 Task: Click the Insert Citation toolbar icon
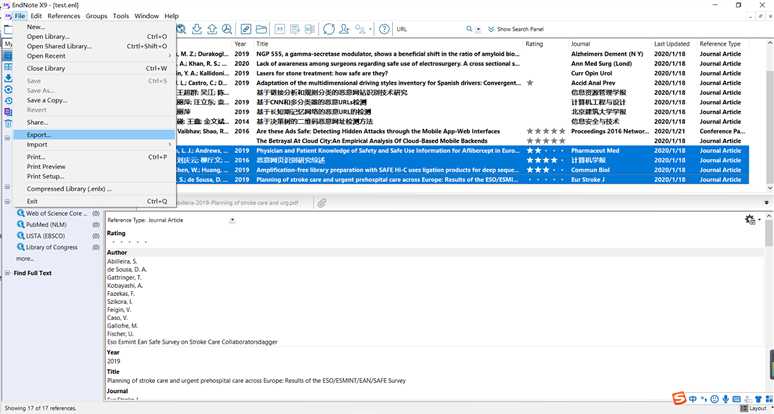point(279,29)
